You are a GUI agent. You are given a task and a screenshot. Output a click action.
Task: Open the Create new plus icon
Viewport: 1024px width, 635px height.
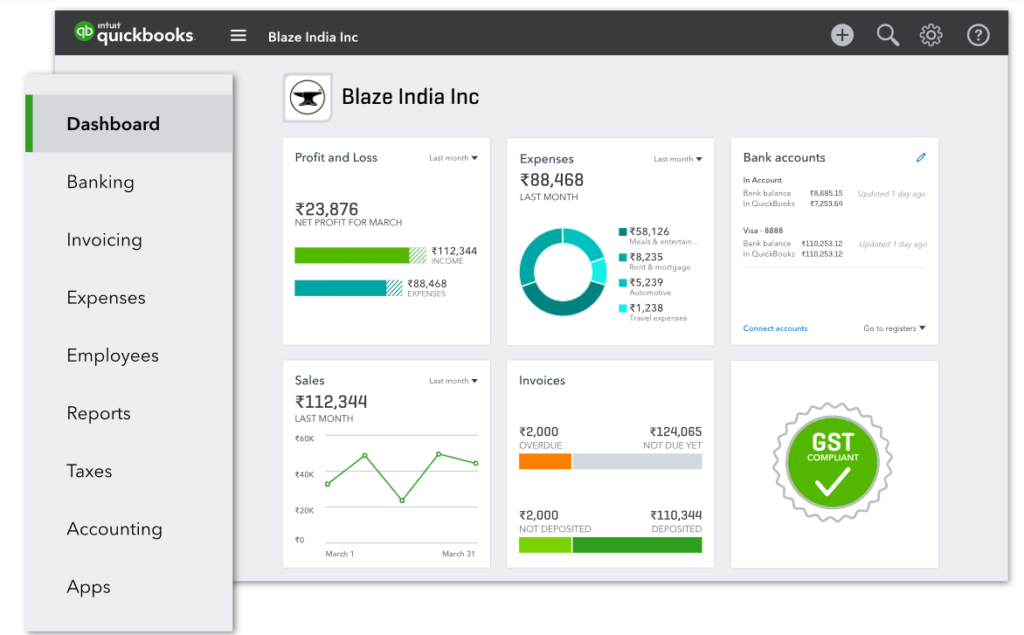pos(842,36)
